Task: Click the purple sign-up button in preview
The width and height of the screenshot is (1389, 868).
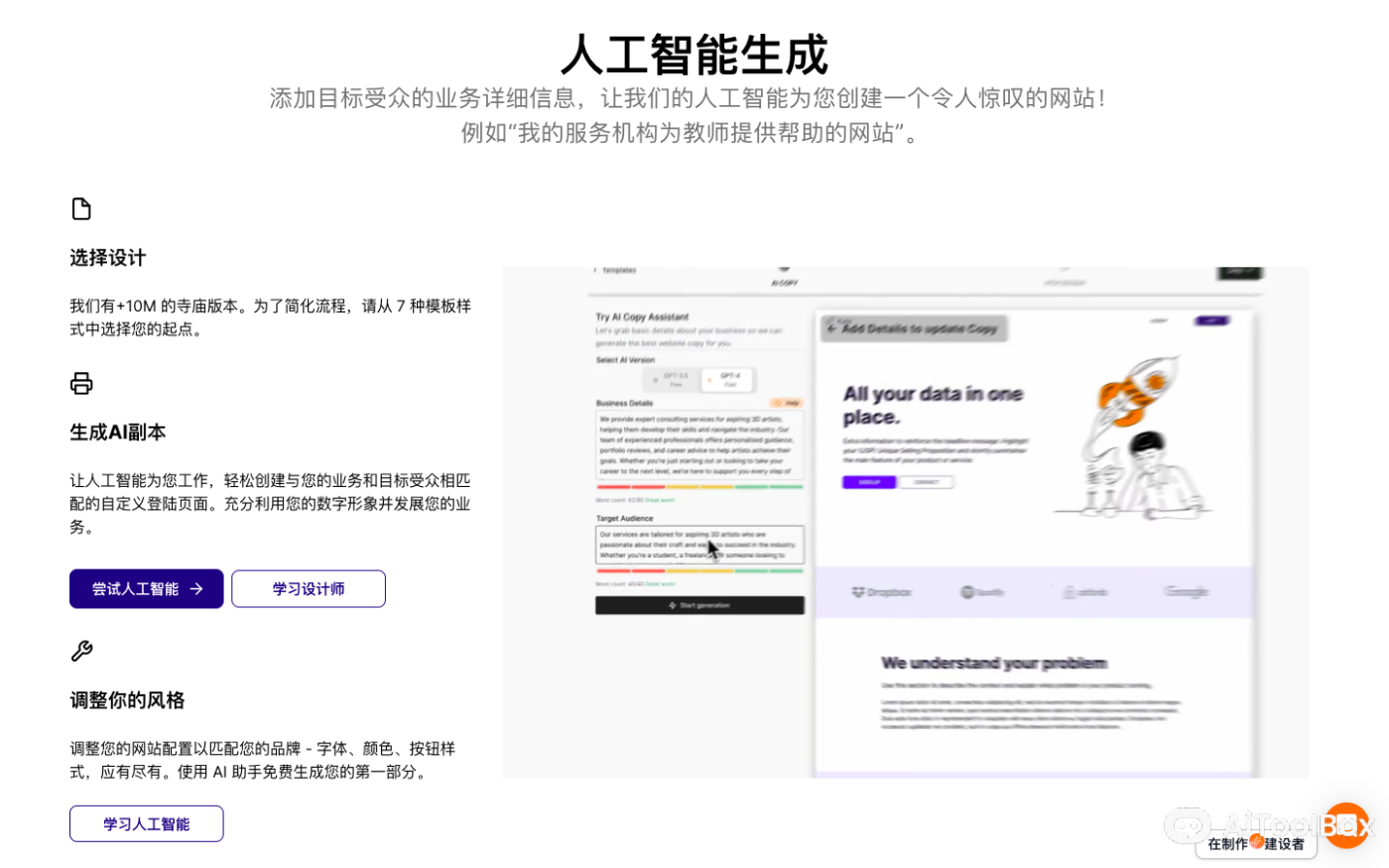Action: click(x=869, y=482)
